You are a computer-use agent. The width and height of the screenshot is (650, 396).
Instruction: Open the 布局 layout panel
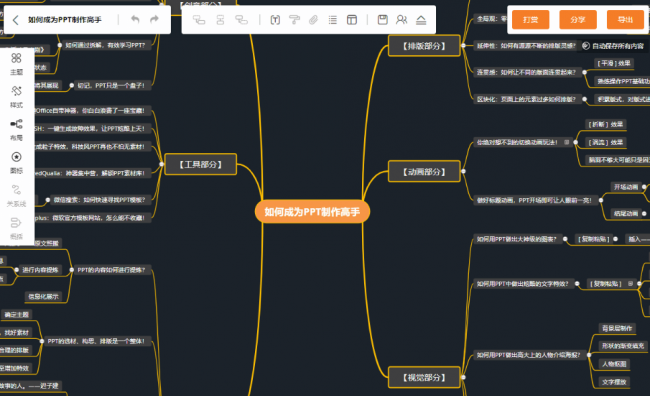(16, 130)
